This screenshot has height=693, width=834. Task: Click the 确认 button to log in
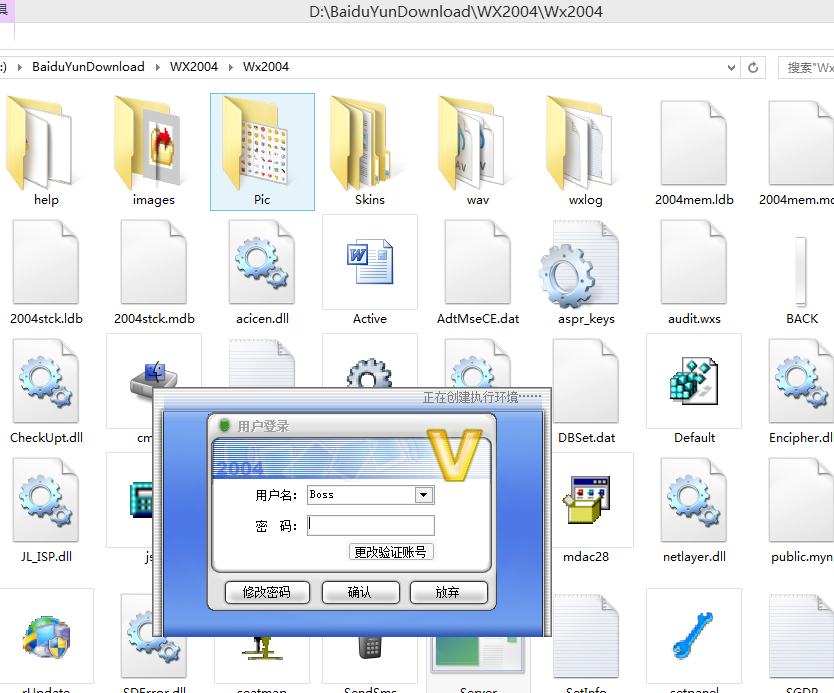point(360,592)
